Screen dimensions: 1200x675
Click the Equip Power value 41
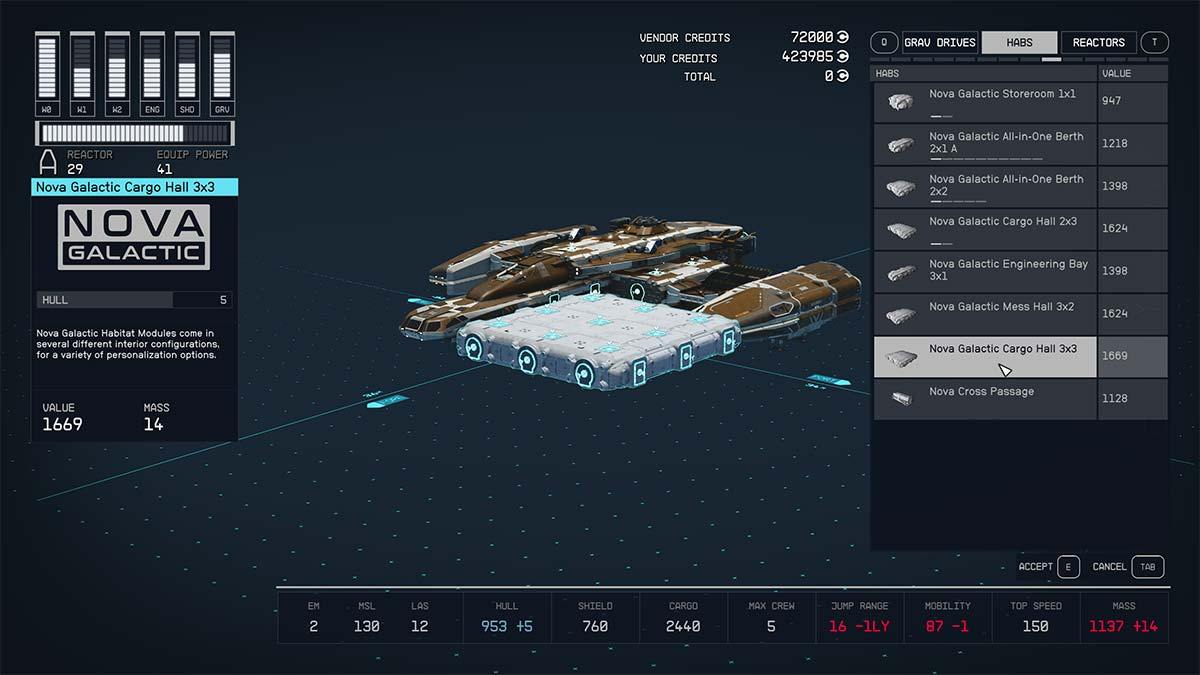tap(165, 169)
